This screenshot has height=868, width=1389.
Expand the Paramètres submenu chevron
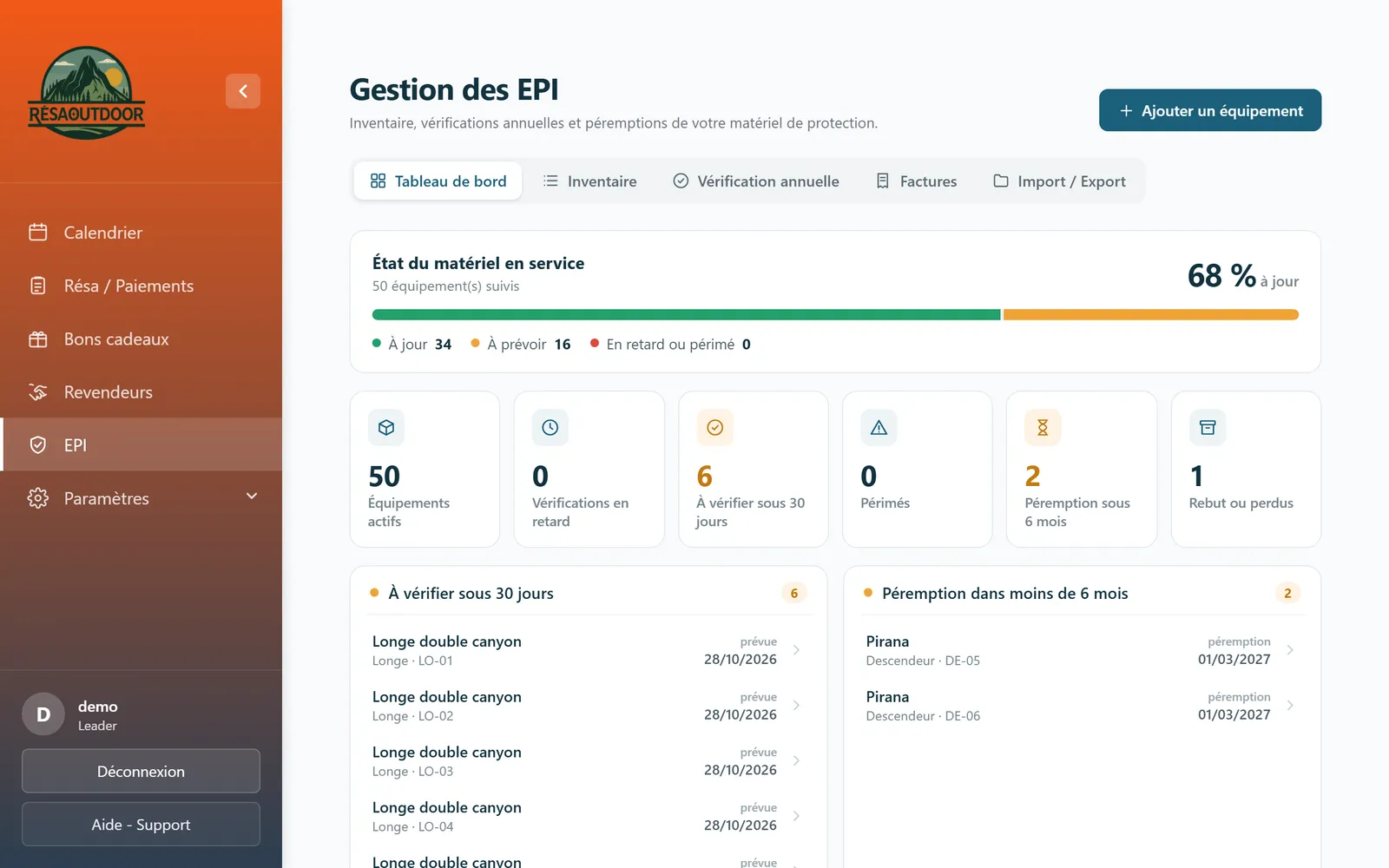tap(252, 496)
